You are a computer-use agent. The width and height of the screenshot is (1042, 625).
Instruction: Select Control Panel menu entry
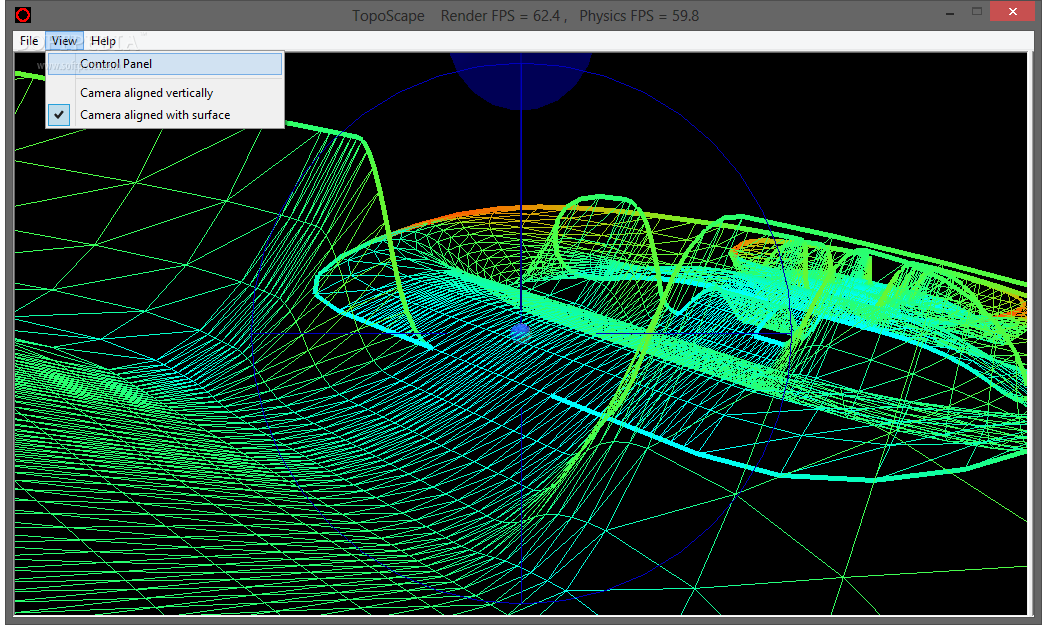click(165, 64)
